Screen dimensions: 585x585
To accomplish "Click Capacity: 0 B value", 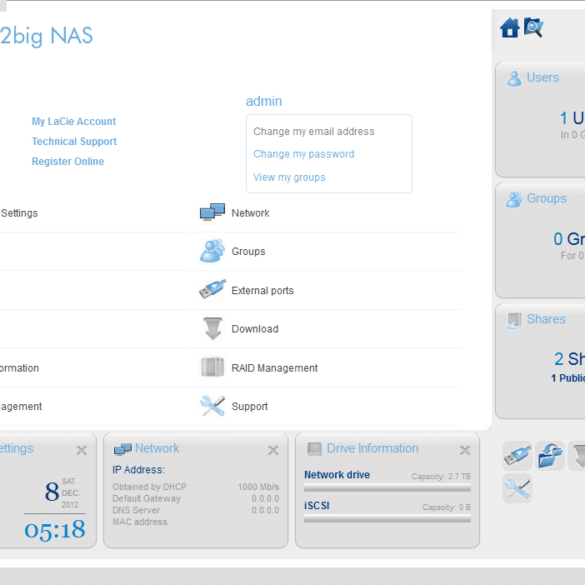I will (446, 507).
